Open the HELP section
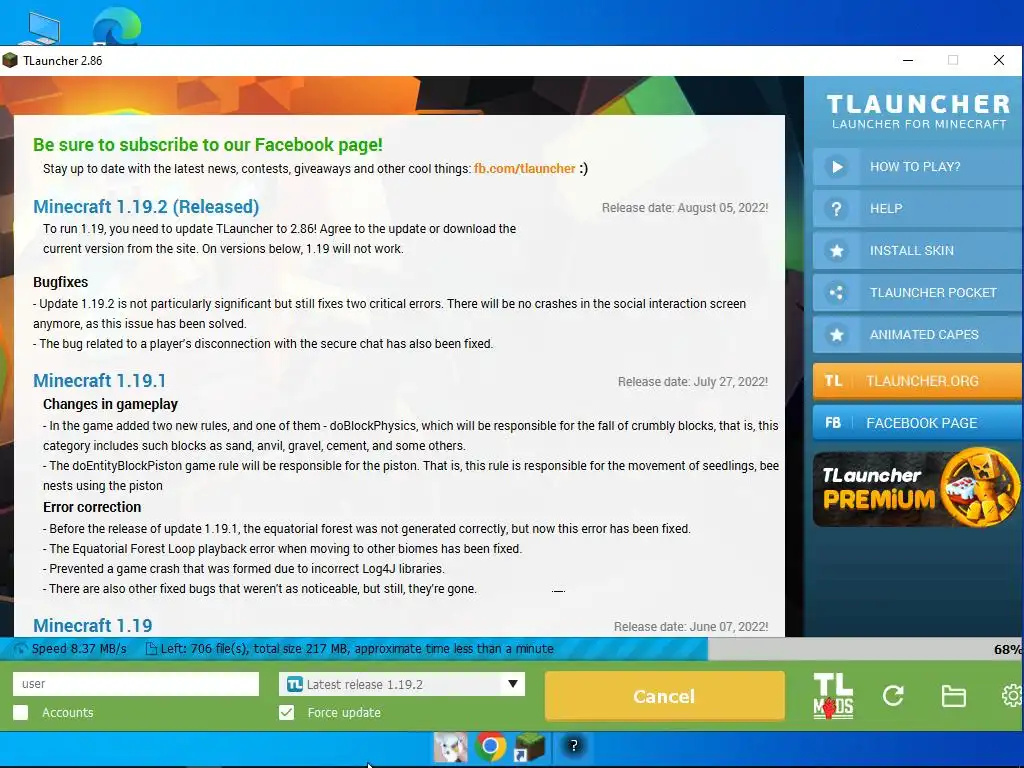The image size is (1024, 768). 917,208
